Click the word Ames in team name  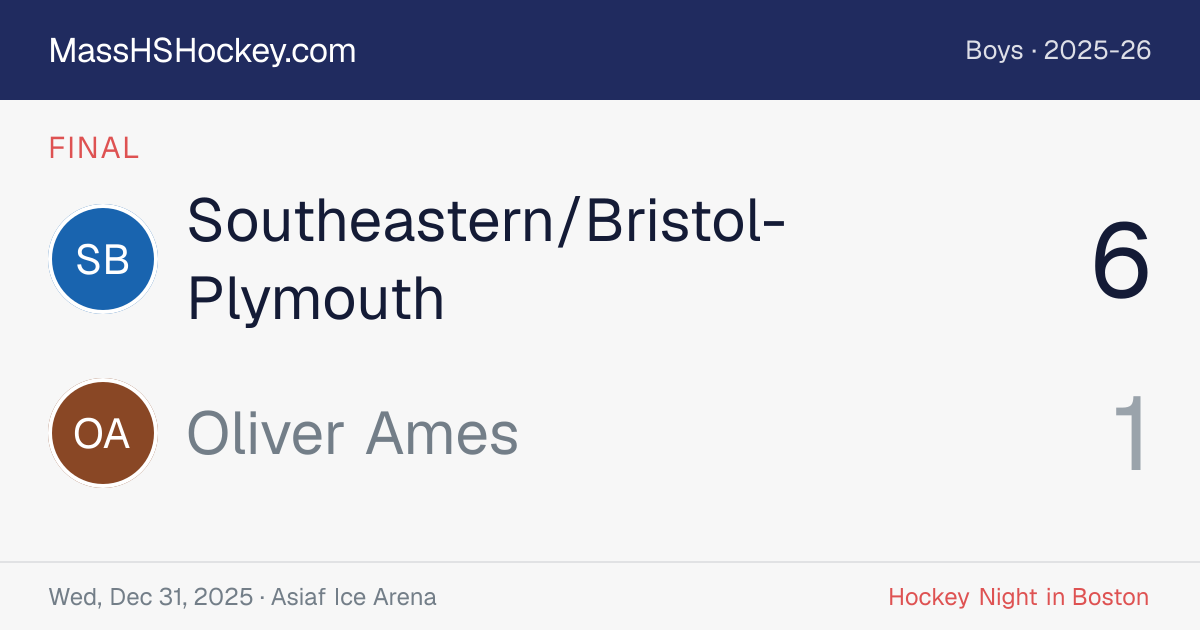coord(441,434)
